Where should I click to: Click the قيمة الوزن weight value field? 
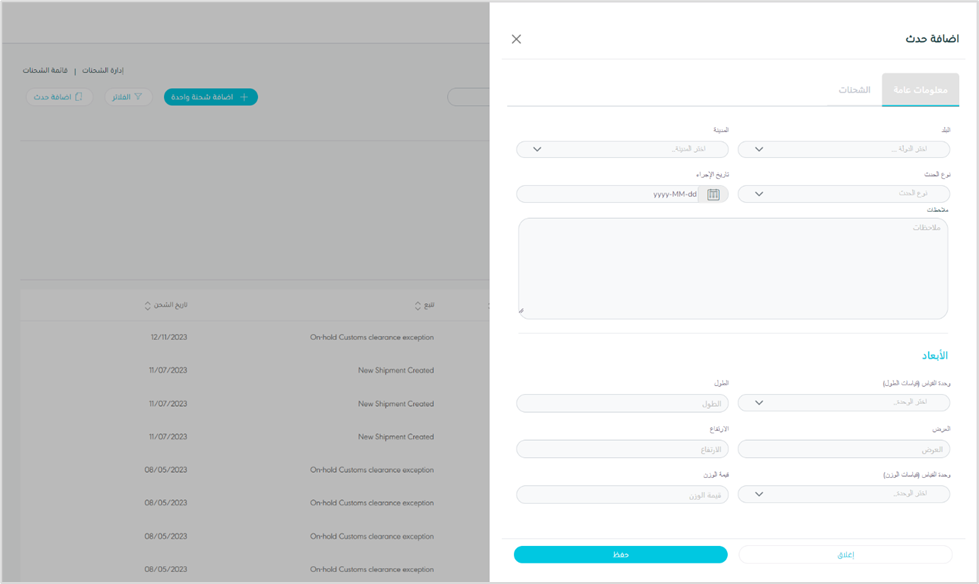(x=621, y=494)
